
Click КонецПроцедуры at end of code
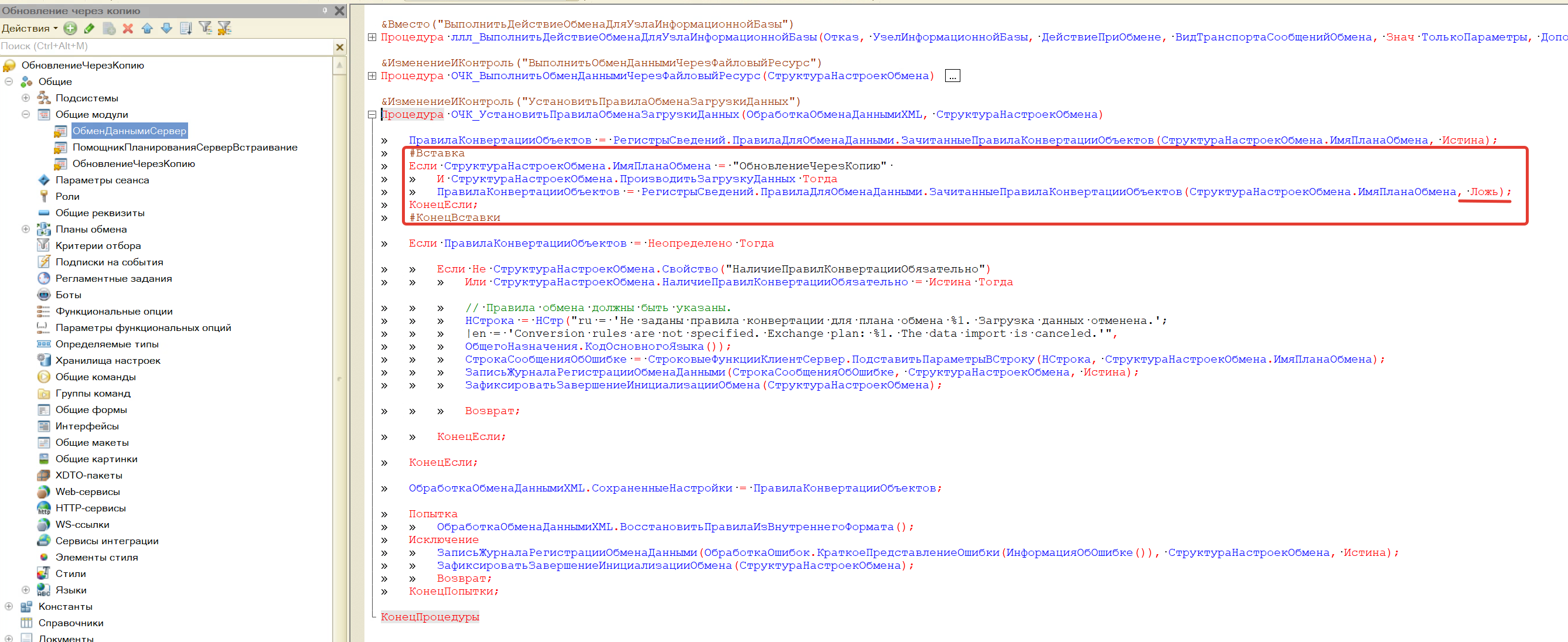click(430, 617)
